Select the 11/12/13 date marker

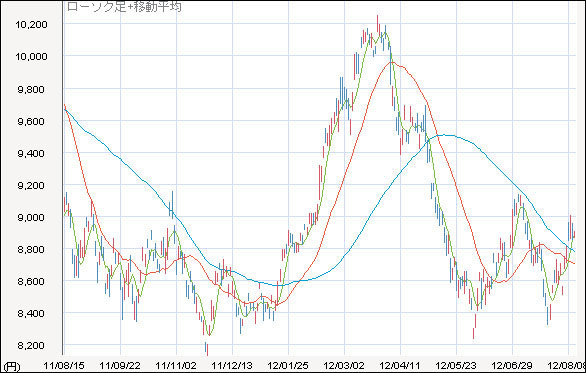pyautogui.click(x=232, y=365)
